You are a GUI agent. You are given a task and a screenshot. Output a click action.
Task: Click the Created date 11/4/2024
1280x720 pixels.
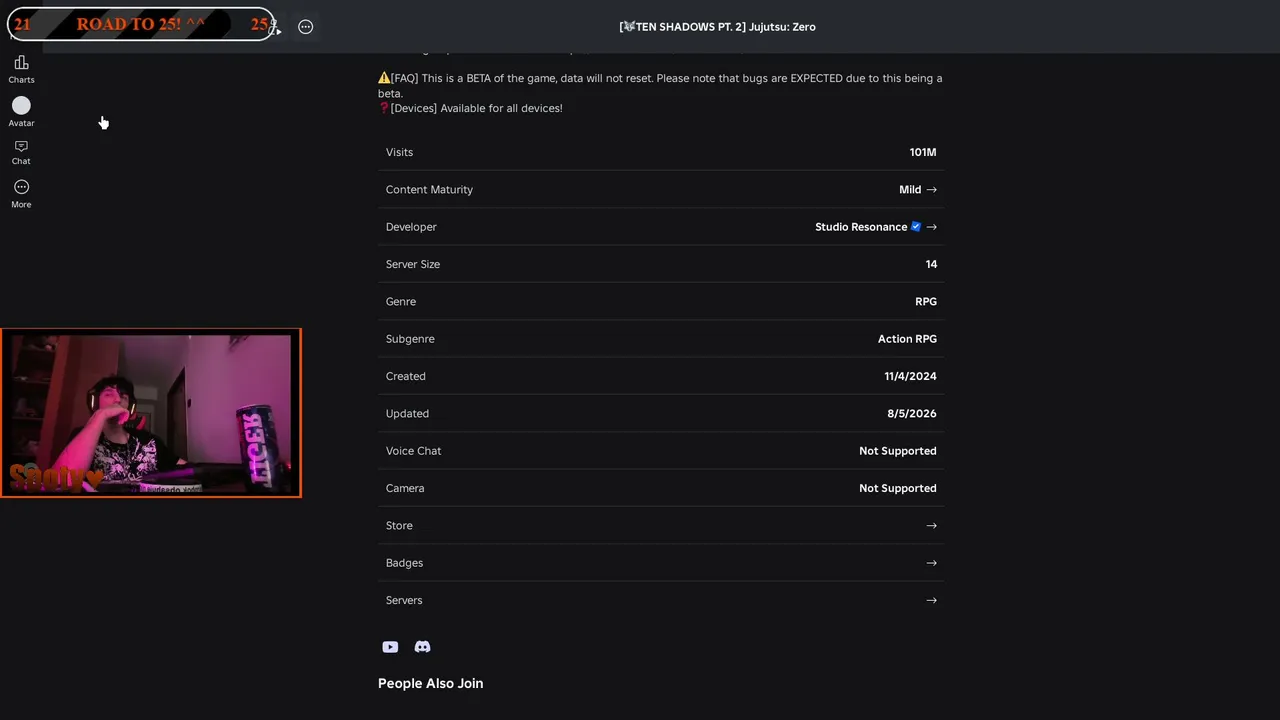coord(910,376)
